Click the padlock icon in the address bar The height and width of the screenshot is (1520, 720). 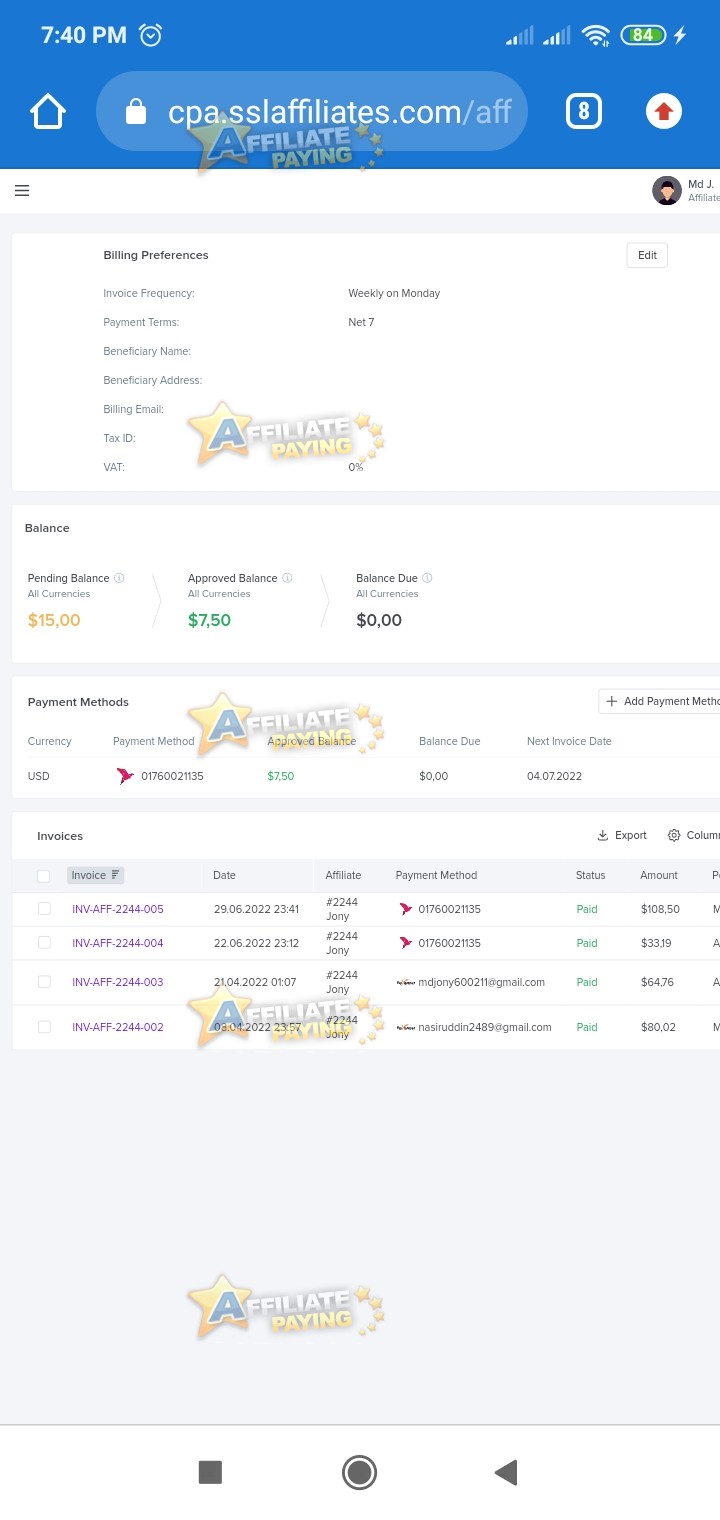(x=136, y=111)
